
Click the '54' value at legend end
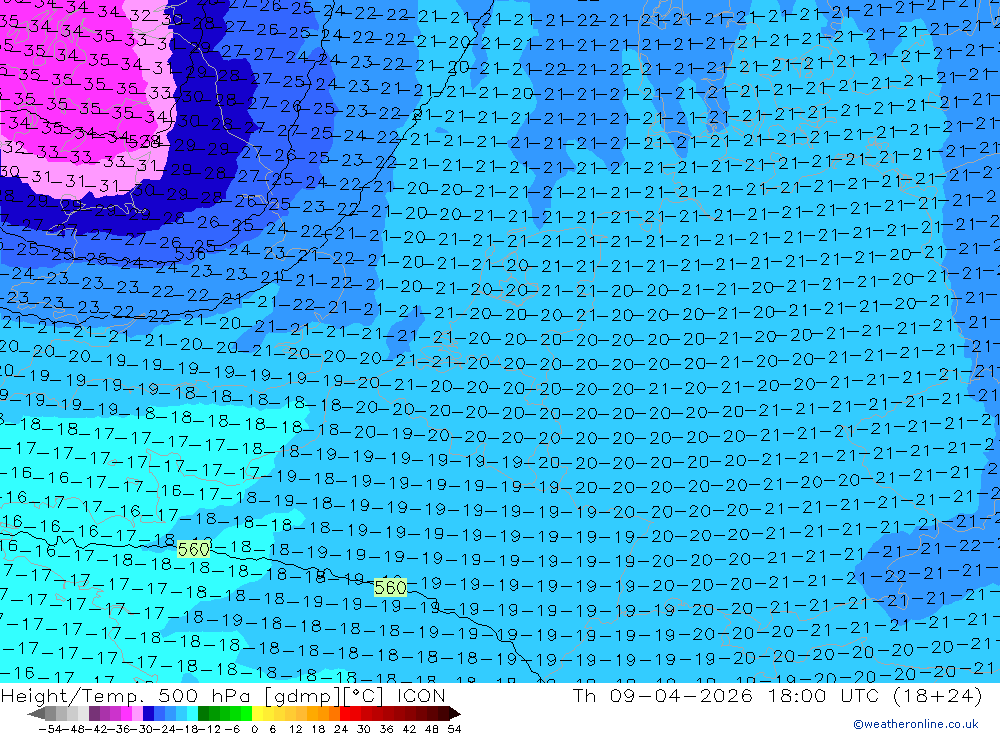click(454, 729)
